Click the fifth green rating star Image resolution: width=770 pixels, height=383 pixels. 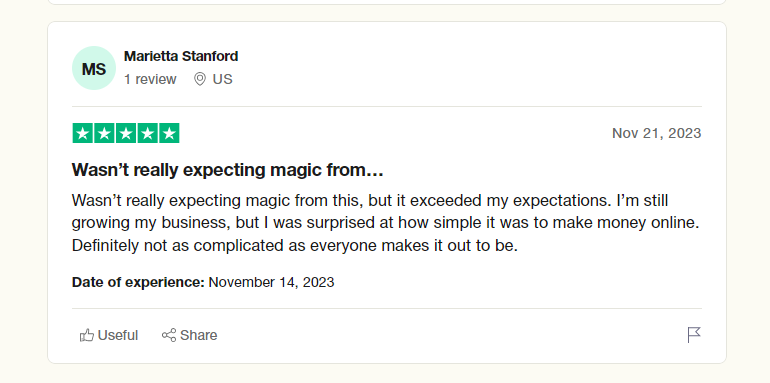click(169, 133)
